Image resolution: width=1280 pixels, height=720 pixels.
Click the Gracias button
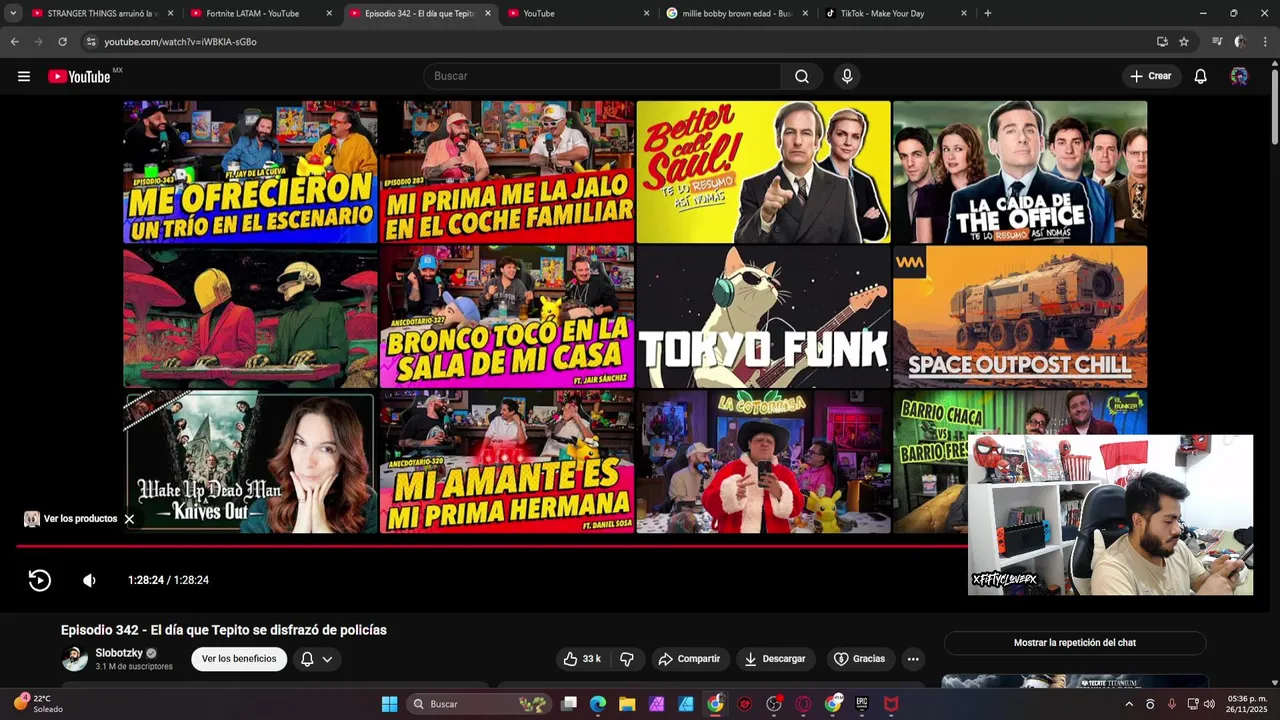pos(859,659)
